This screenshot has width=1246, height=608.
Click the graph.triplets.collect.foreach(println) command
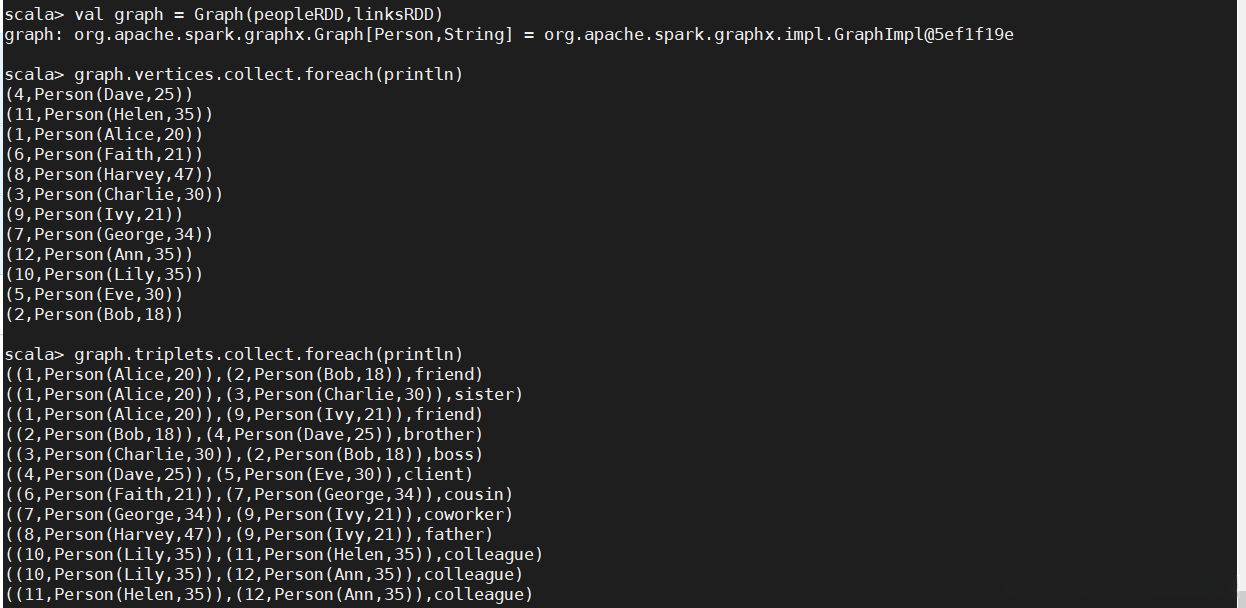coord(268,354)
